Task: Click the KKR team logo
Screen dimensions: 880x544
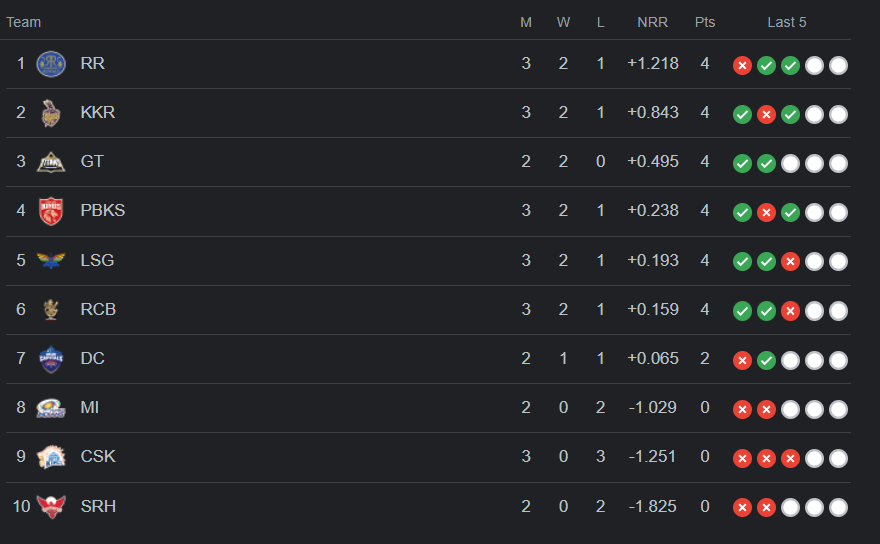Action: (51, 113)
